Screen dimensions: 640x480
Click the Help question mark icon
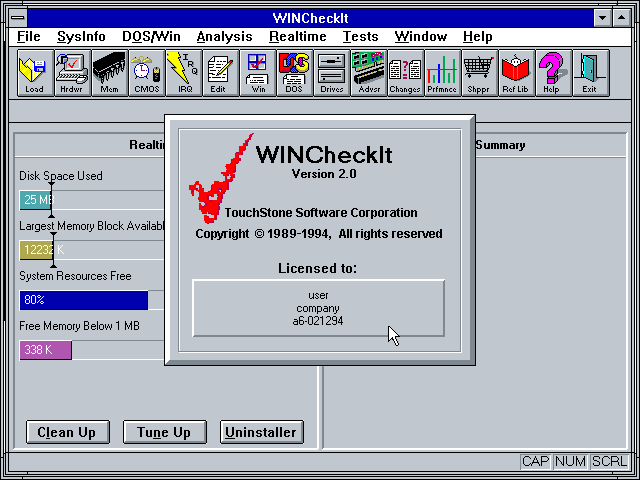tap(553, 73)
